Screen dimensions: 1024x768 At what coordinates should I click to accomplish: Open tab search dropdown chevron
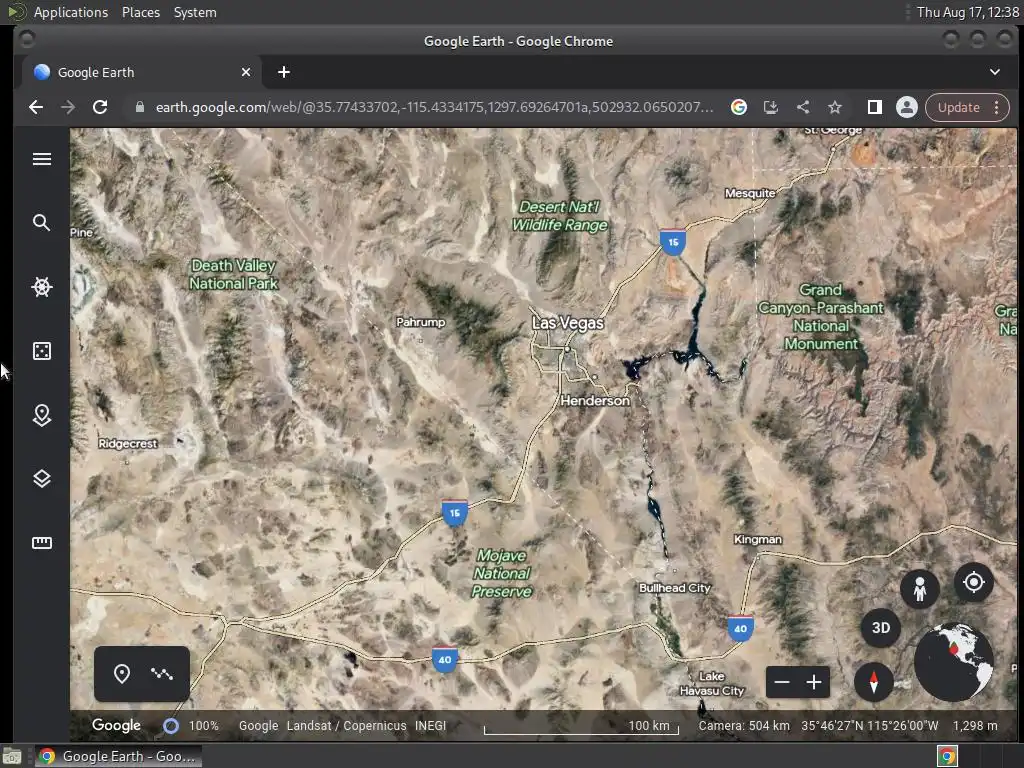pyautogui.click(x=995, y=72)
